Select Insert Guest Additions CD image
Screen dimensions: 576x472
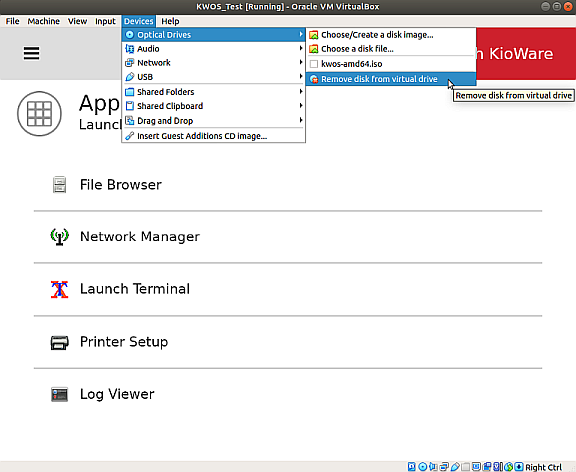(213, 136)
